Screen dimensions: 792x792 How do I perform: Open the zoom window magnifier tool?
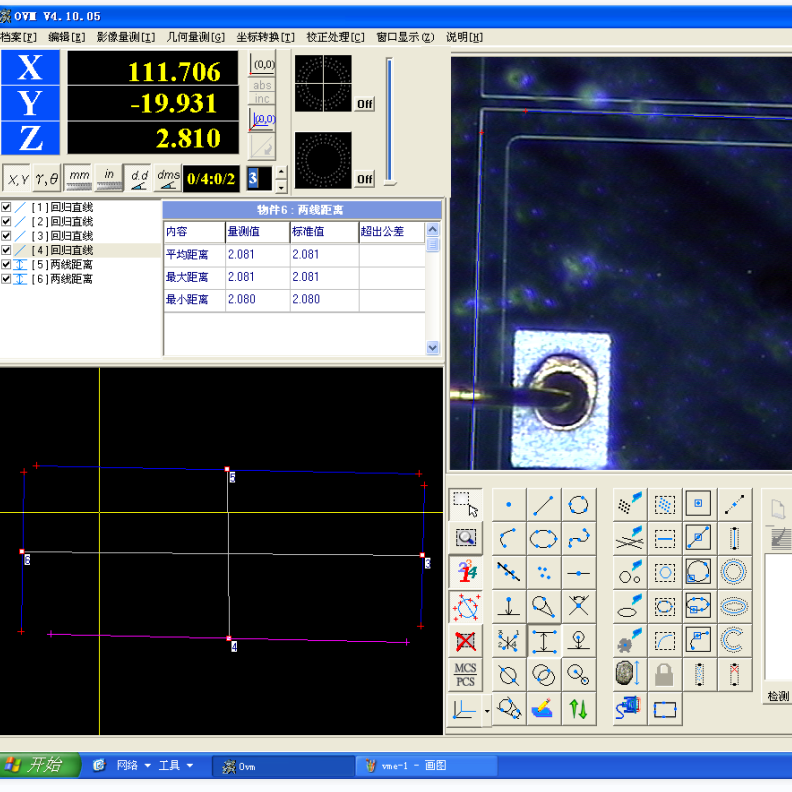[465, 538]
